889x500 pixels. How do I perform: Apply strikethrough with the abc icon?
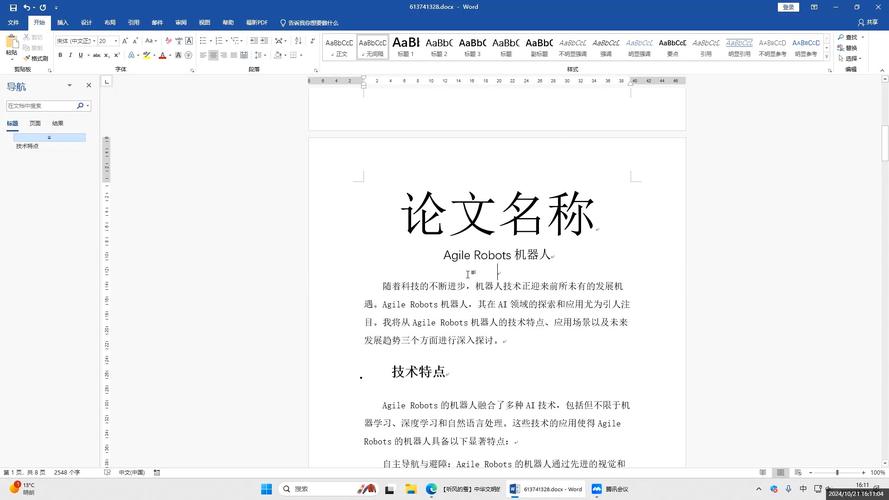(x=96, y=55)
